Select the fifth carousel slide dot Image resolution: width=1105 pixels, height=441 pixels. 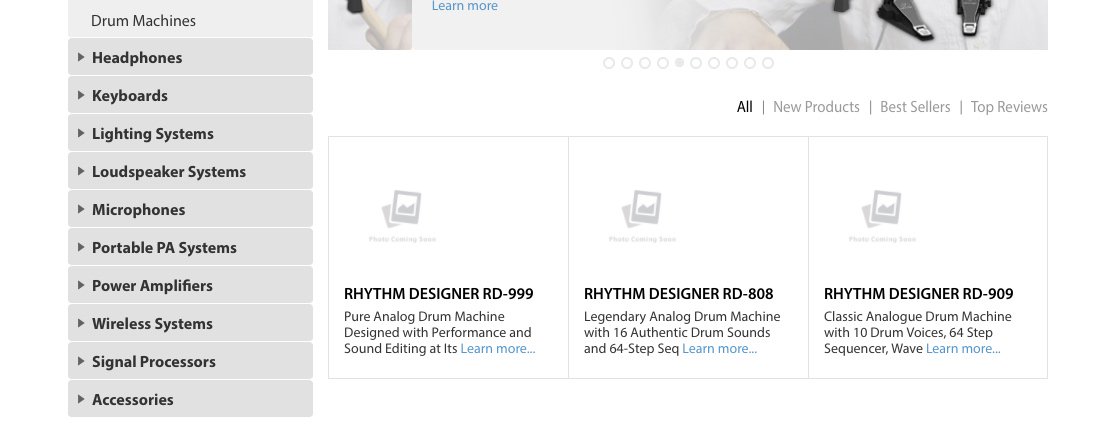[680, 63]
